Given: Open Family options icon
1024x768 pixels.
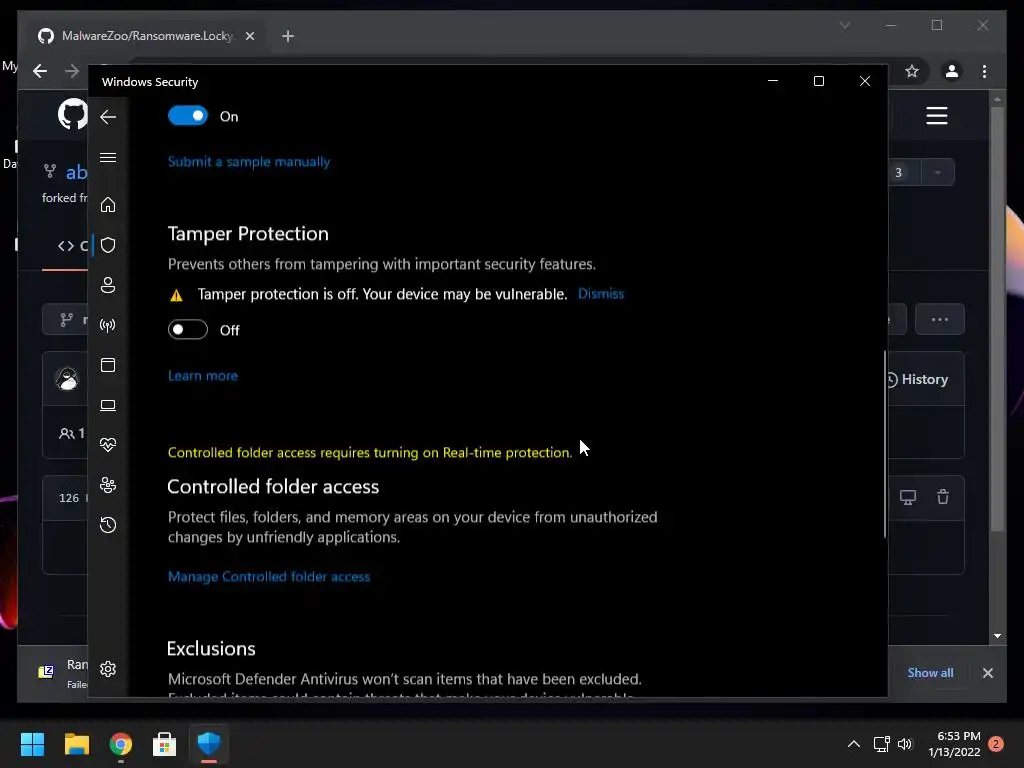Looking at the screenshot, I should point(108,485).
